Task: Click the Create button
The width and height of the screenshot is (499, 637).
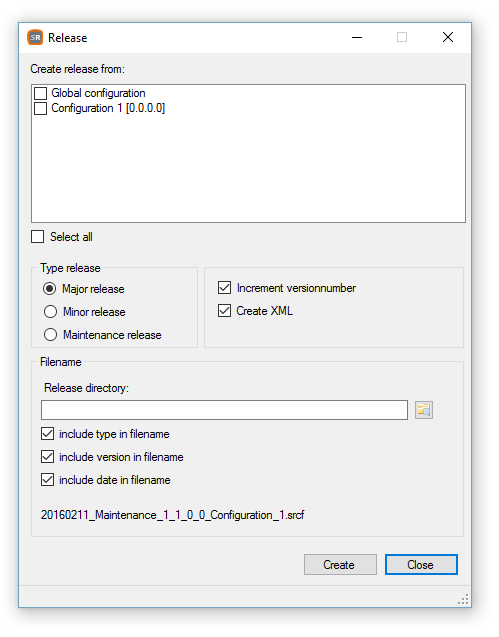Action: tap(340, 565)
